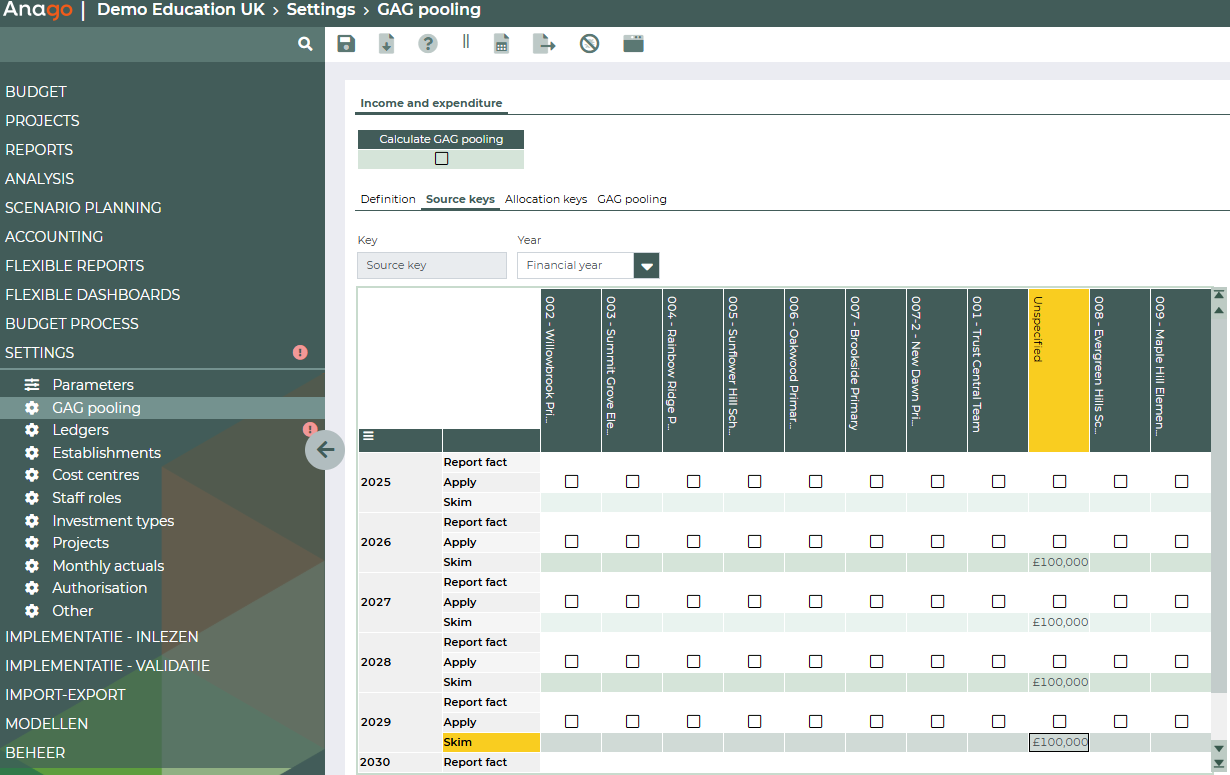This screenshot has width=1230, height=775.
Task: Toggle 2027 Apply checkbox under Unspecified column
Action: (x=1059, y=602)
